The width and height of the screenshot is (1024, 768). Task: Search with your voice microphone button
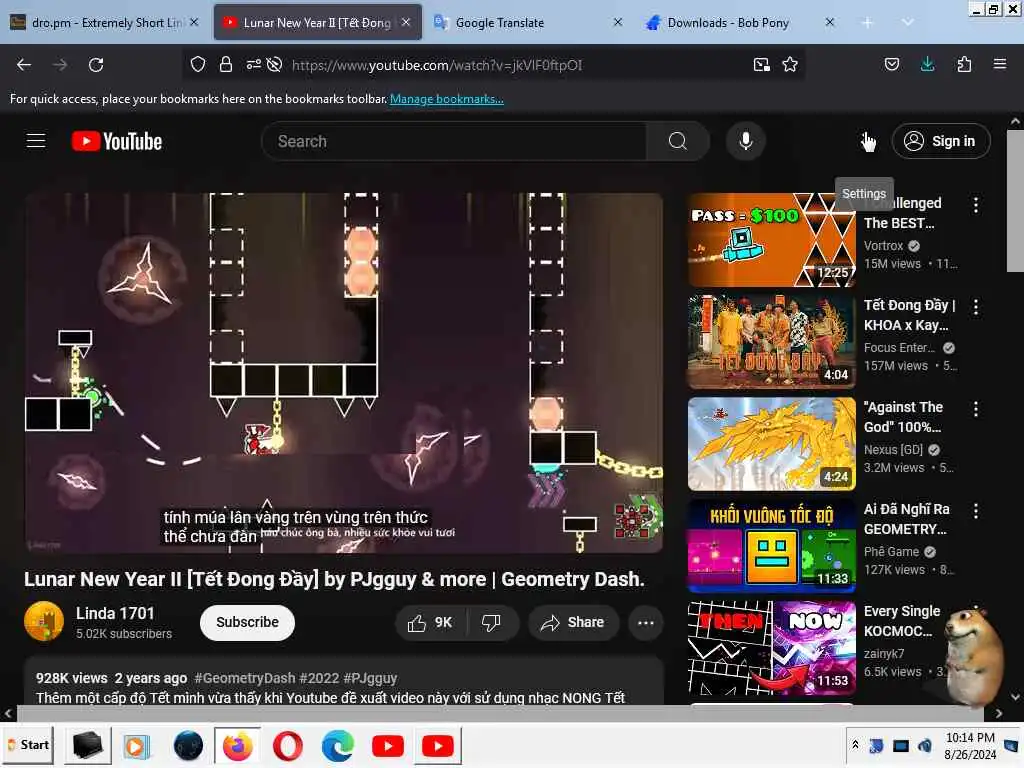(x=746, y=141)
